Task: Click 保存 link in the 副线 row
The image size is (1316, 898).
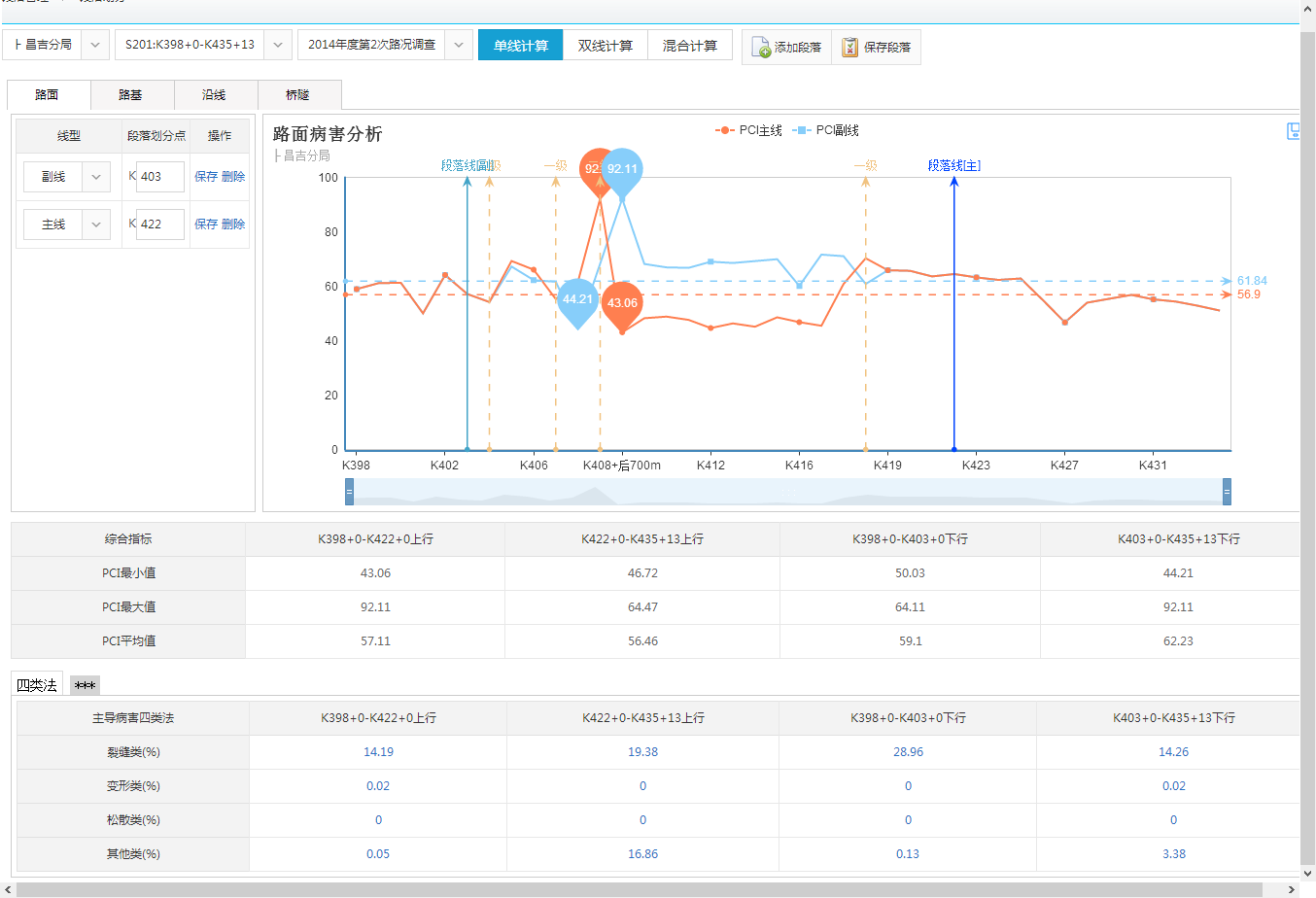Action: tap(205, 177)
